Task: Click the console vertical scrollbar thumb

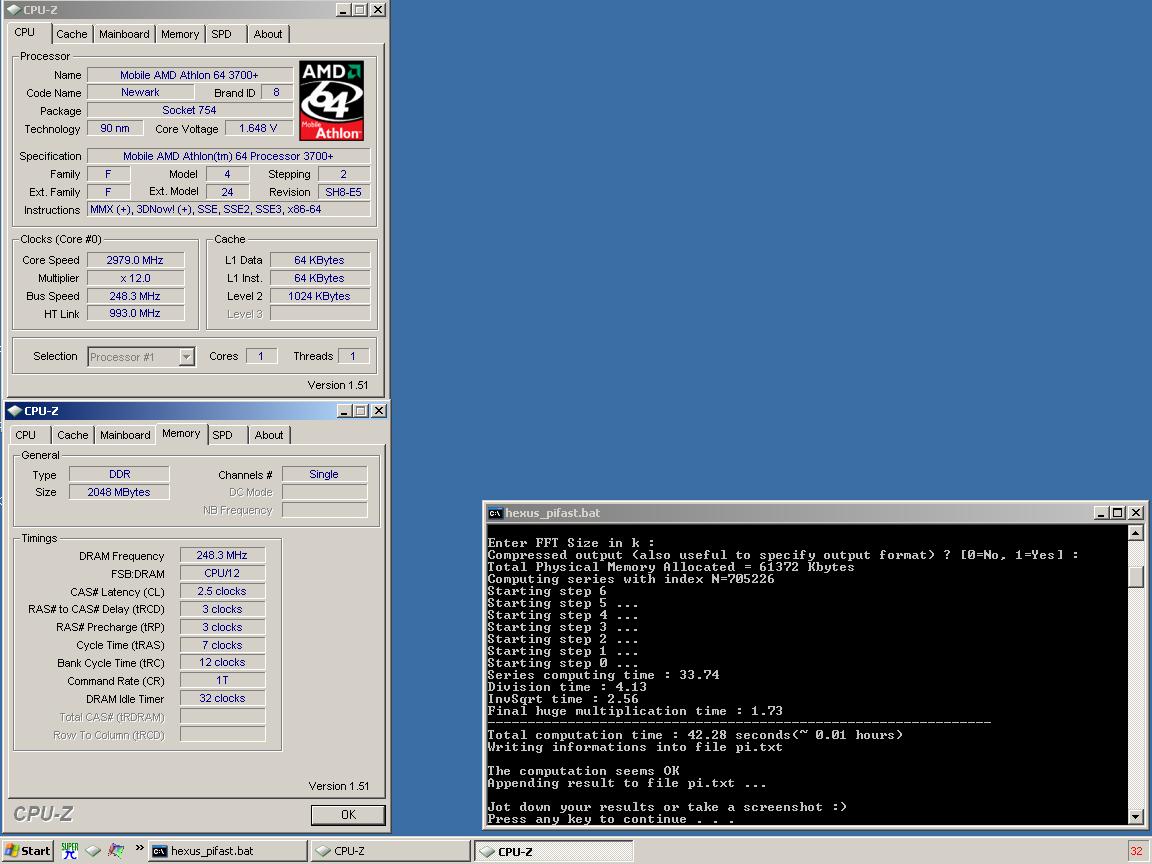Action: (x=1135, y=576)
